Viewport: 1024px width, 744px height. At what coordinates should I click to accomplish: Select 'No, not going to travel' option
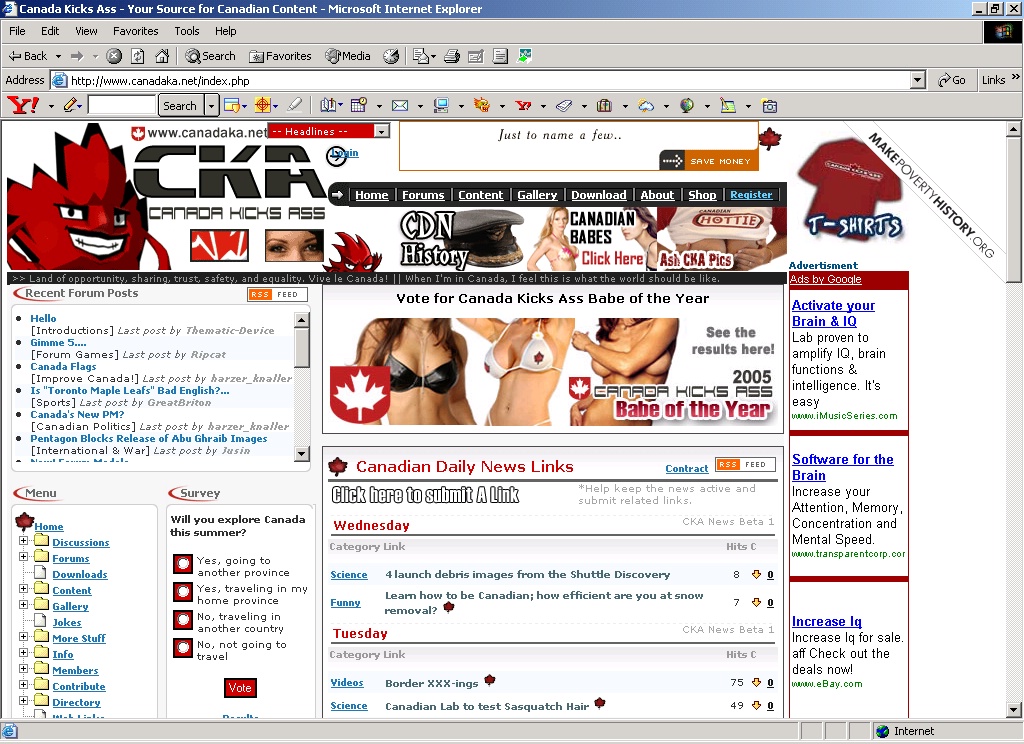(182, 647)
